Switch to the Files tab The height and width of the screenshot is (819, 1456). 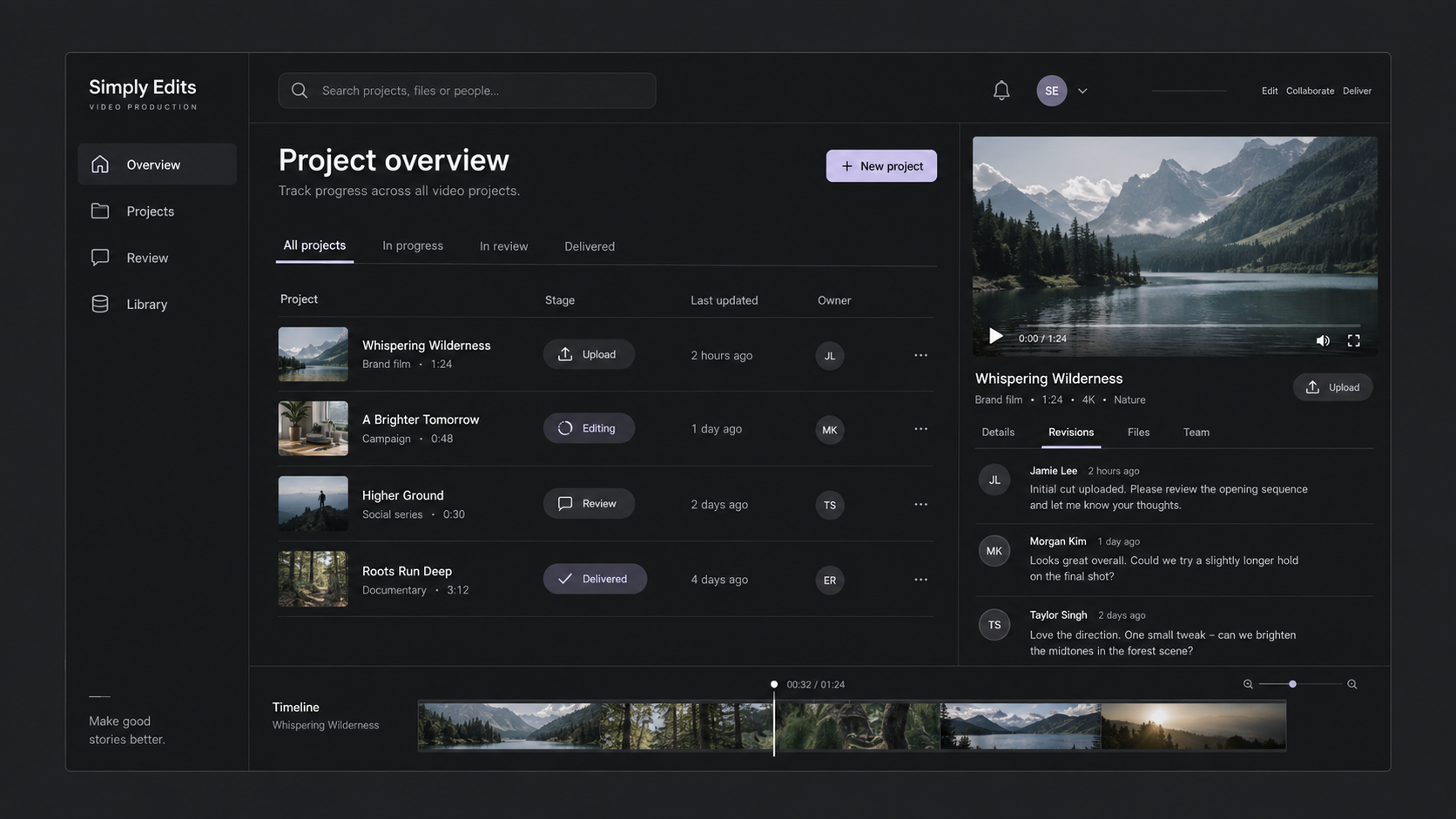point(1138,433)
